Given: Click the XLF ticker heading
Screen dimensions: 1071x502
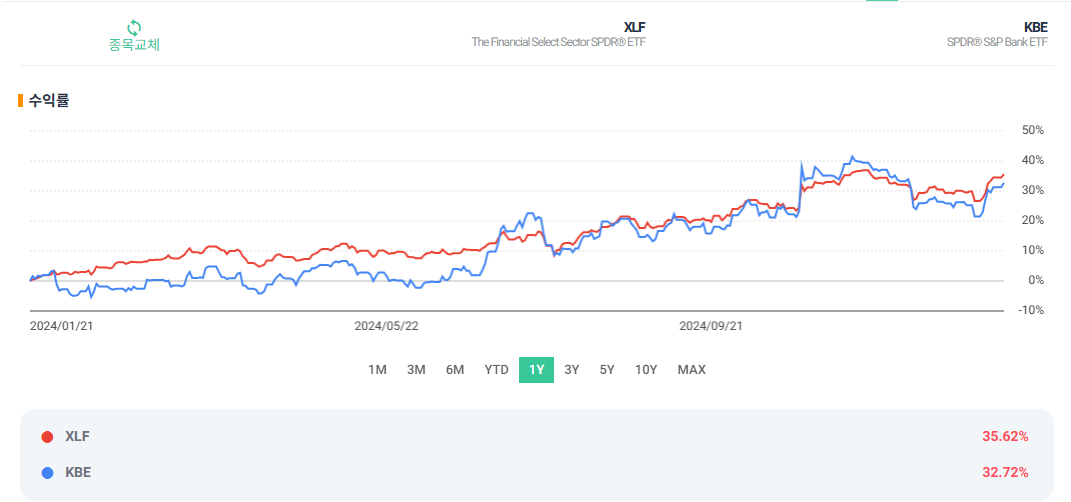Looking at the screenshot, I should click(635, 27).
